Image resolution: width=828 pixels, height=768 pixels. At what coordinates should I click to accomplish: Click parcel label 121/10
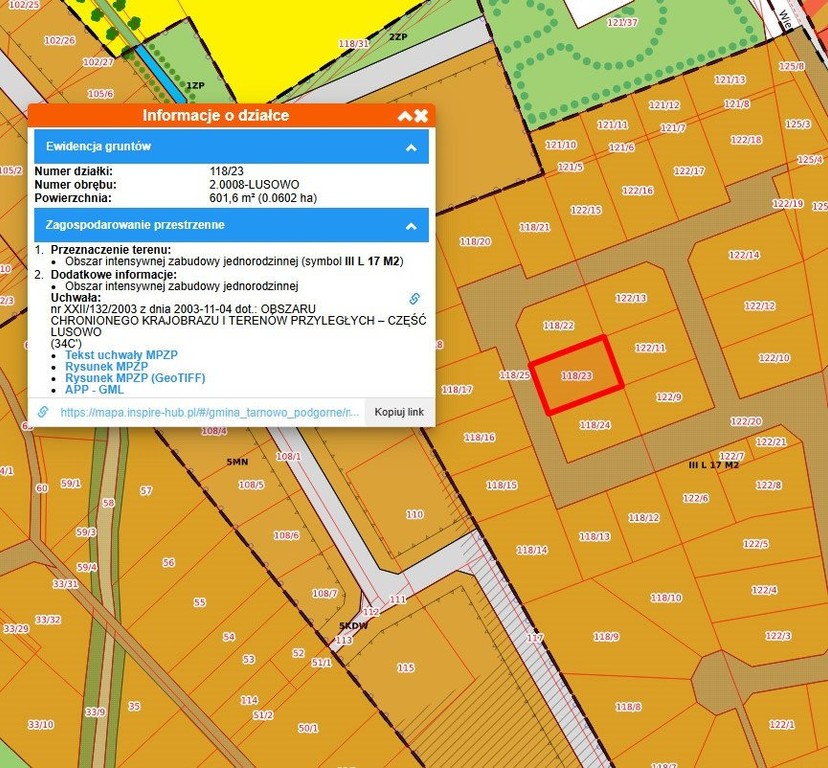[x=561, y=145]
